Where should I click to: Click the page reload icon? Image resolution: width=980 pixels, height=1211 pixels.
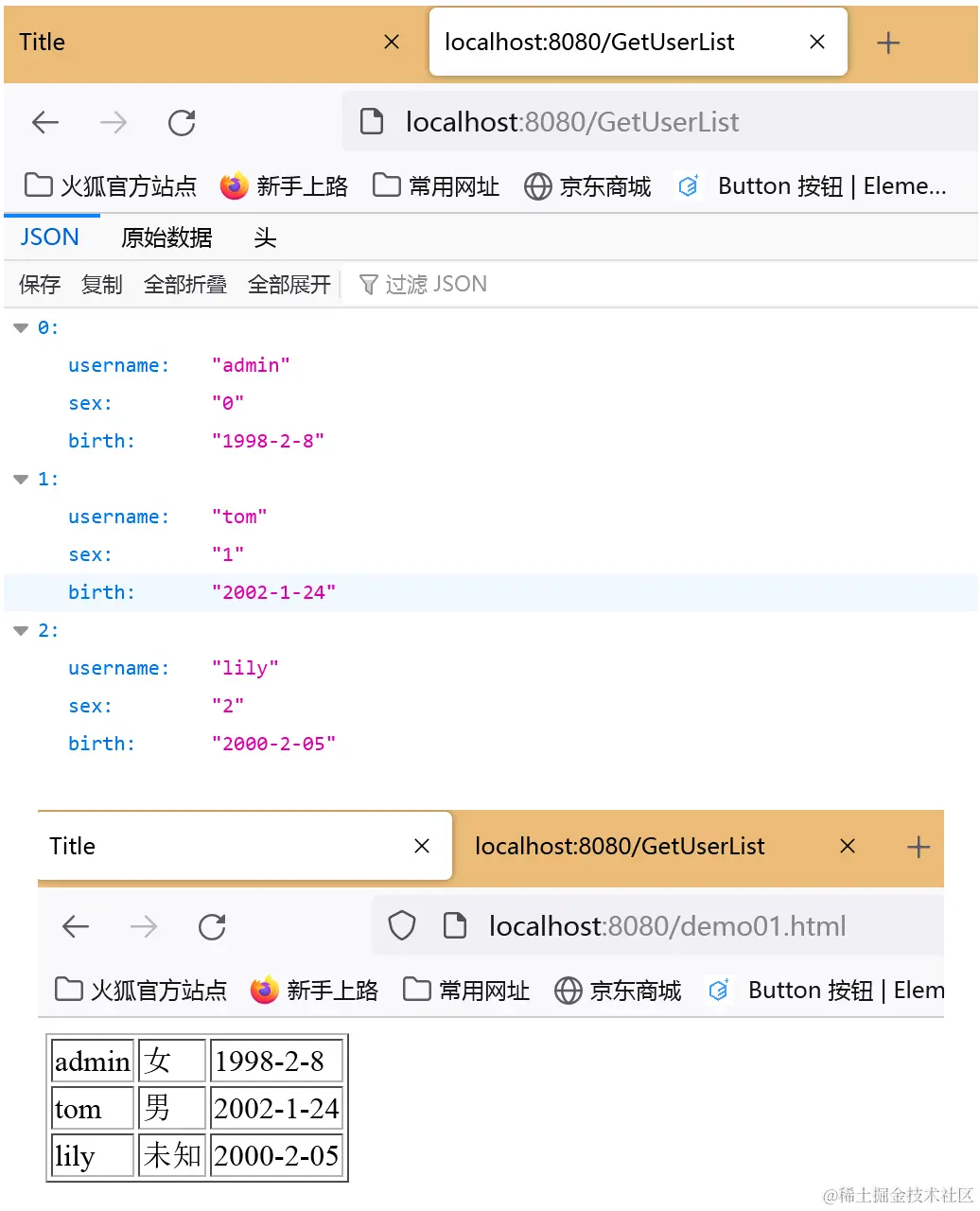(181, 122)
